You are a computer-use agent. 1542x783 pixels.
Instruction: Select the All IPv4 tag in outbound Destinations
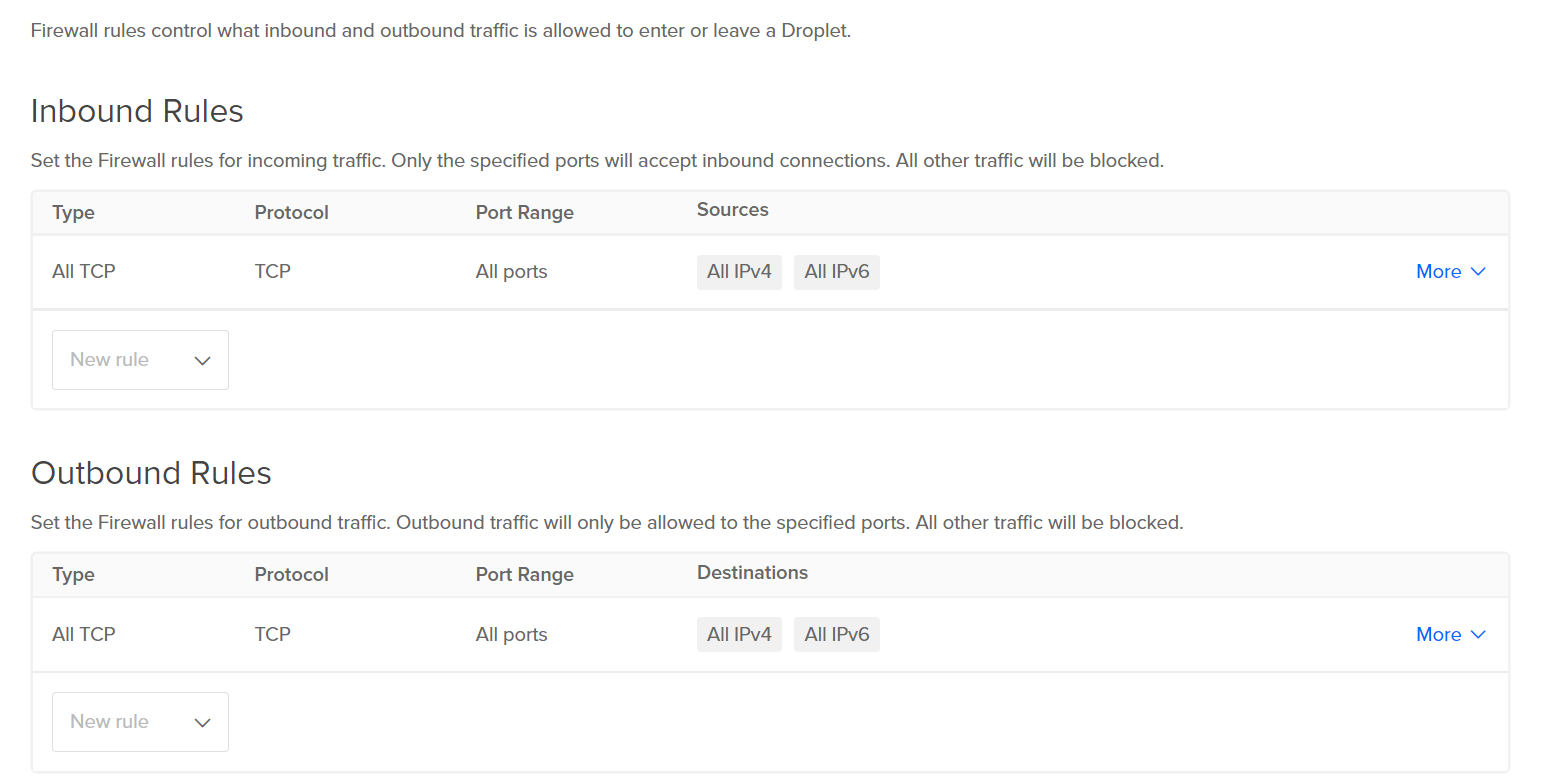739,635
